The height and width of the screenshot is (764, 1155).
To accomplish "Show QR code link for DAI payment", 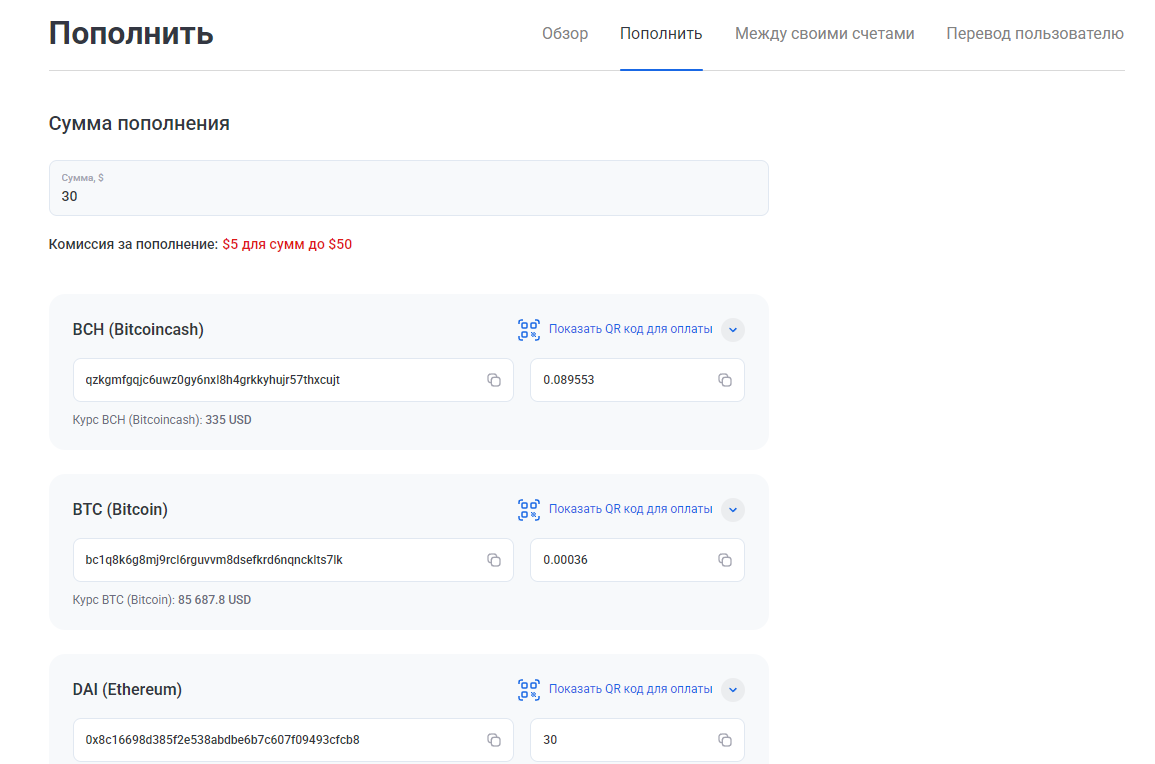I will click(631, 690).
